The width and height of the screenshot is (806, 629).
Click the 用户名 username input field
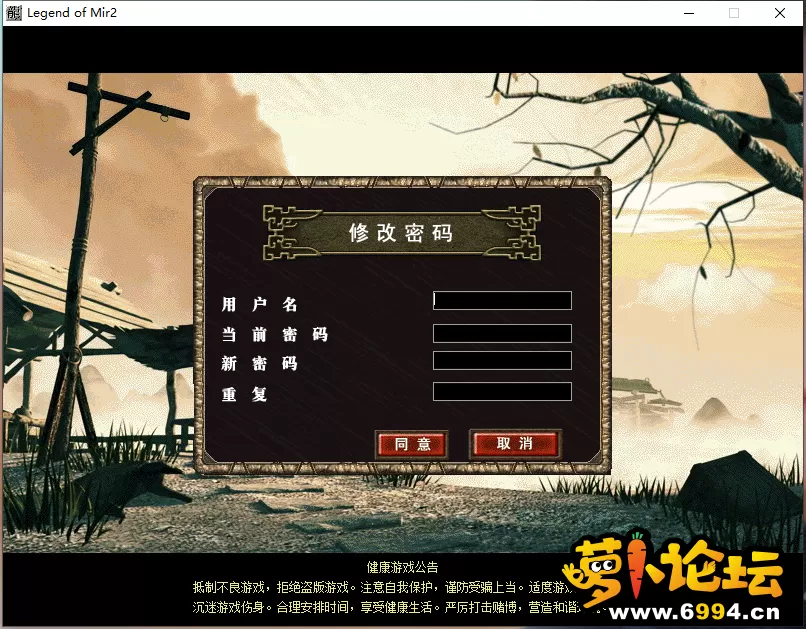point(502,301)
